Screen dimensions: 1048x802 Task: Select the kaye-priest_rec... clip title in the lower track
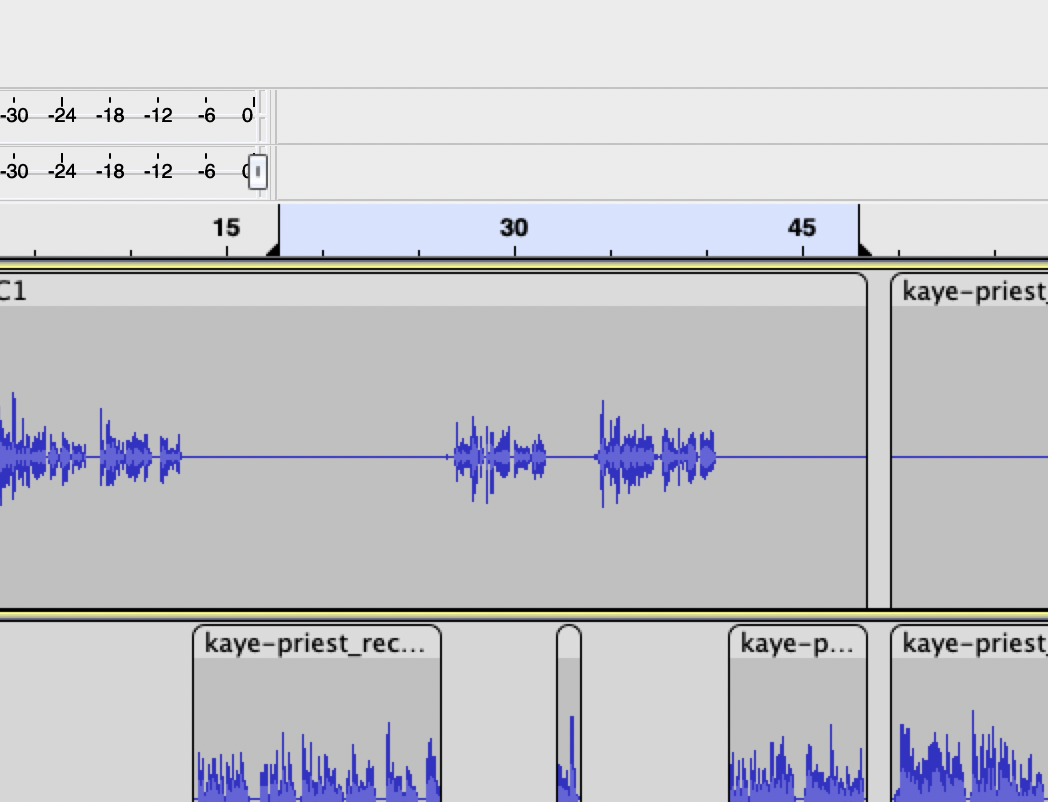click(317, 643)
